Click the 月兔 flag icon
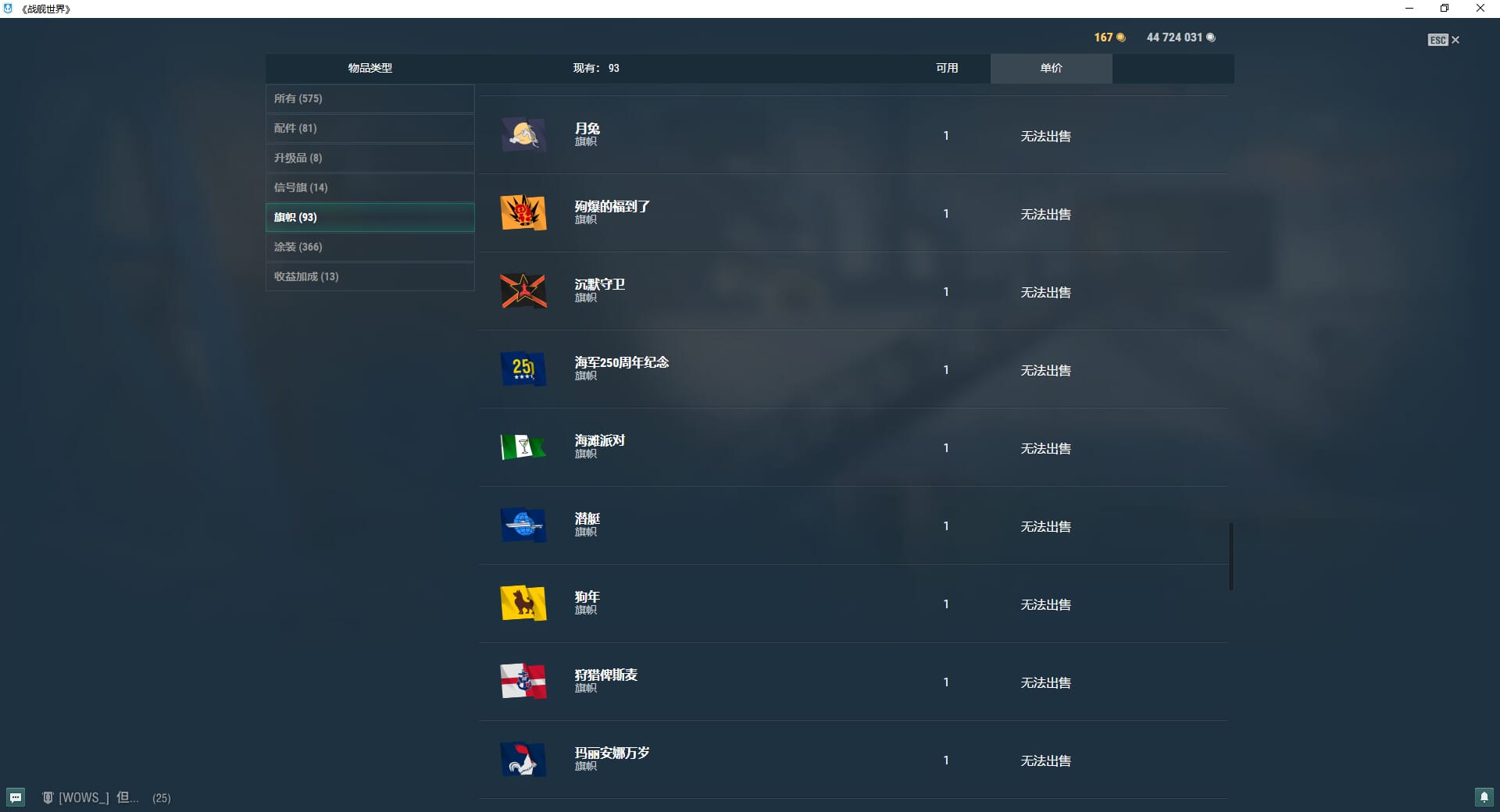 [523, 134]
